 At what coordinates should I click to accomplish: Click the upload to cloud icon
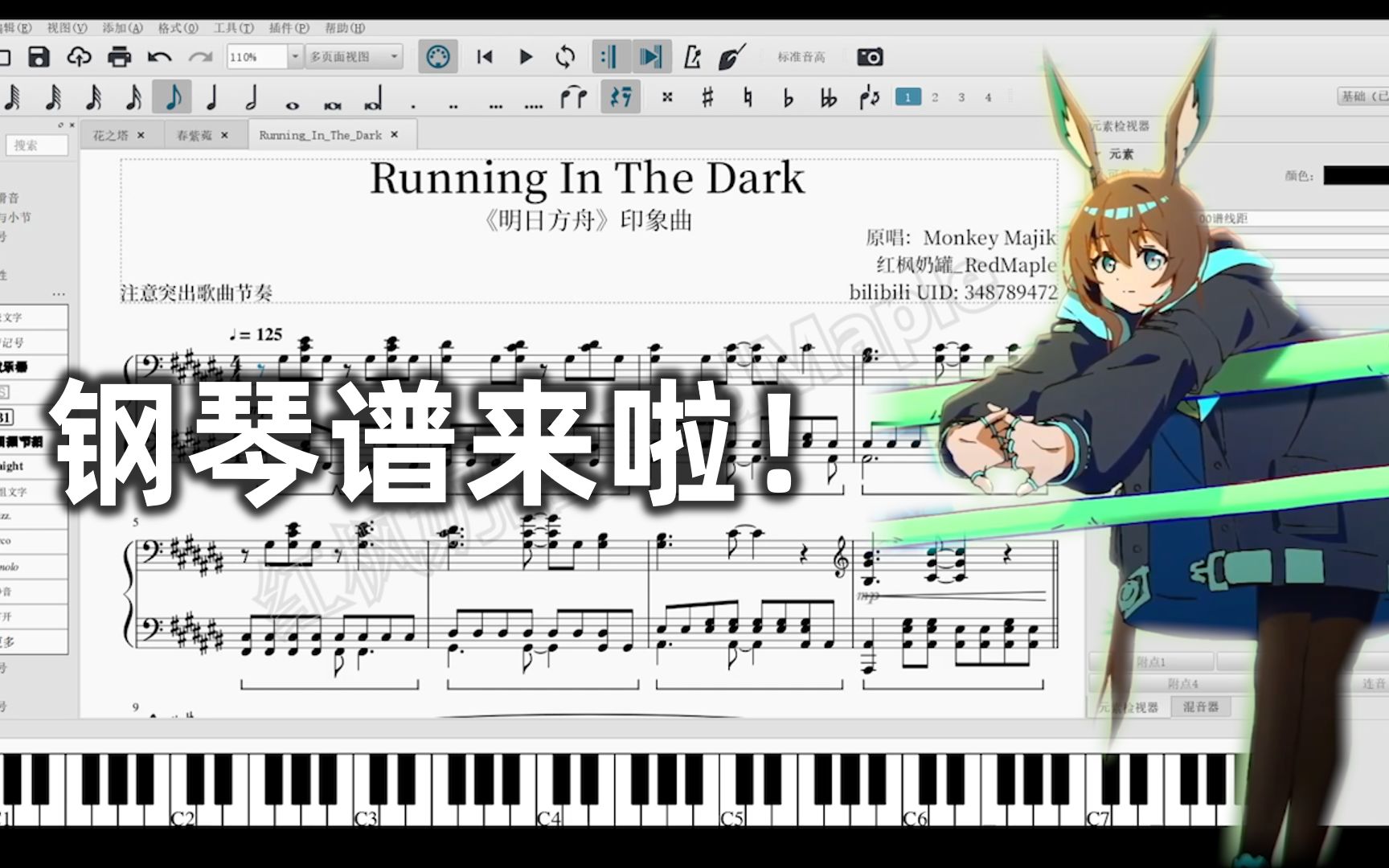(x=78, y=57)
